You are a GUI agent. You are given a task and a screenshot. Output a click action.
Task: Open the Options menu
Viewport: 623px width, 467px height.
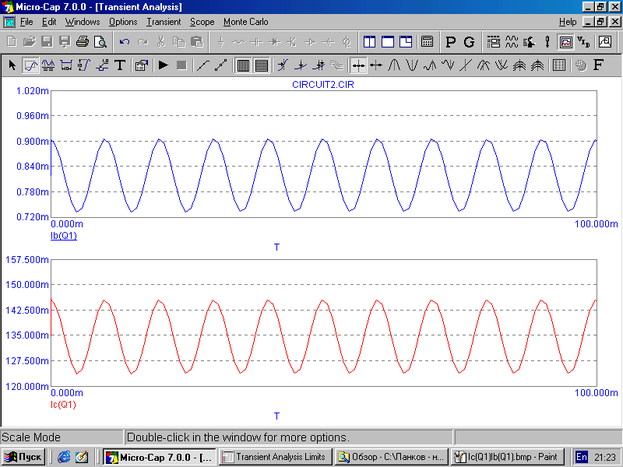[x=123, y=21]
